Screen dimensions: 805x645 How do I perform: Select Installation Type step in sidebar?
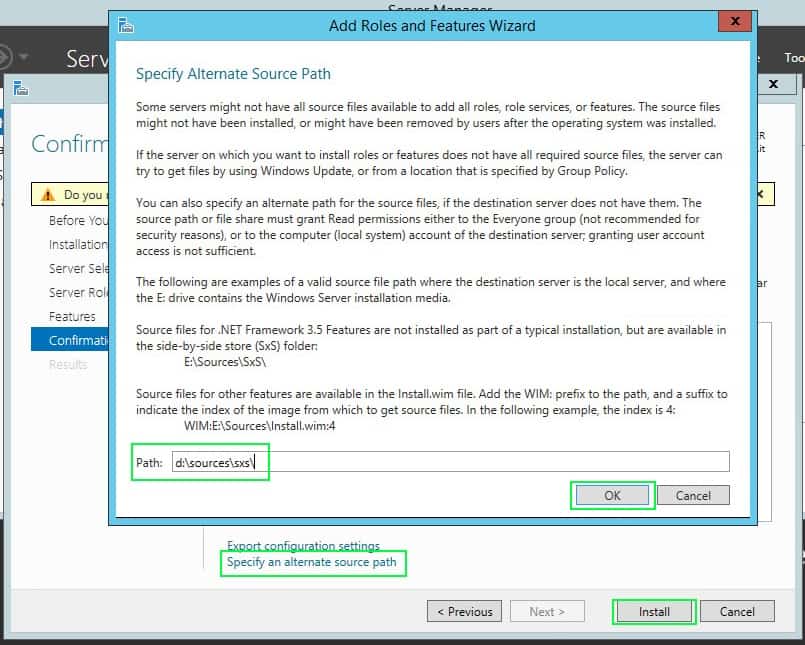[78, 244]
